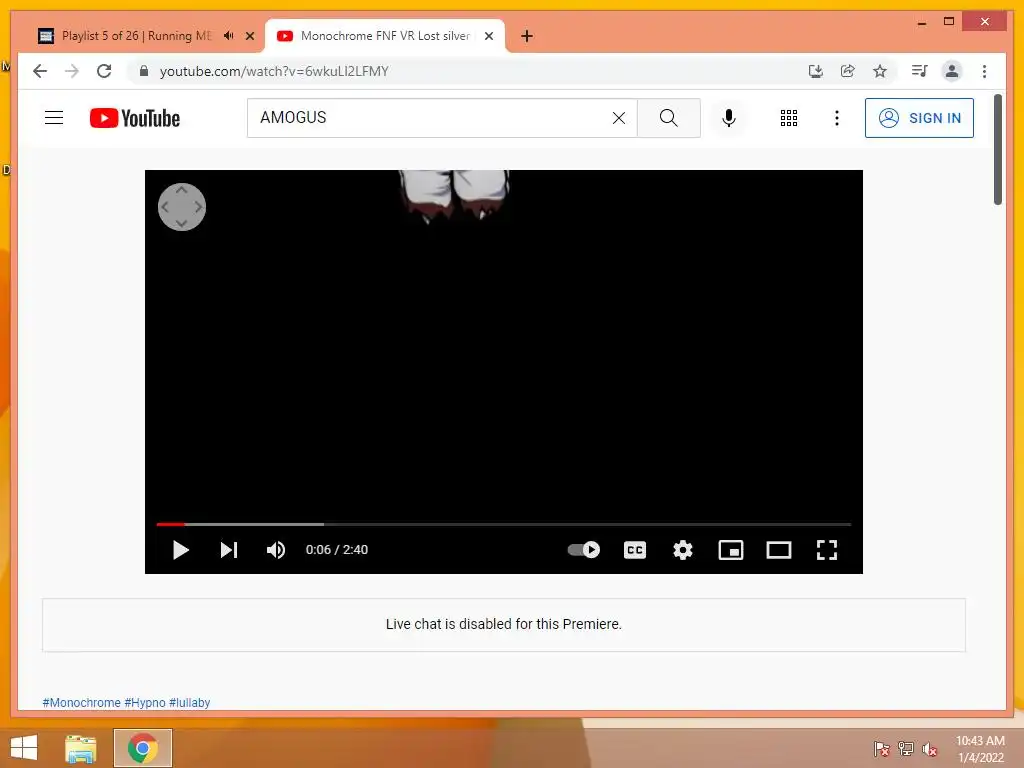Click the page vertical scrollbar
The image size is (1024, 768).
pos(998,149)
